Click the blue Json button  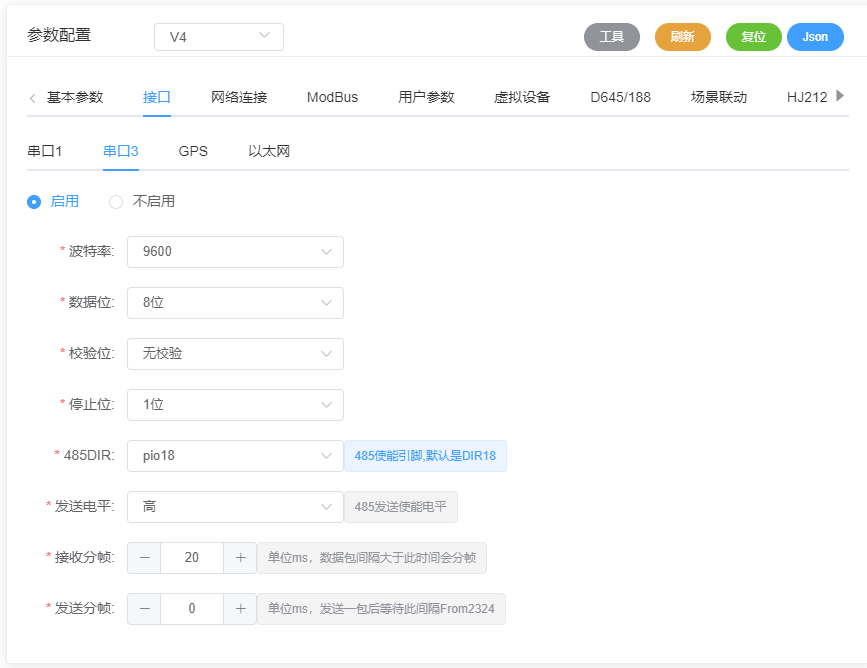click(x=815, y=37)
